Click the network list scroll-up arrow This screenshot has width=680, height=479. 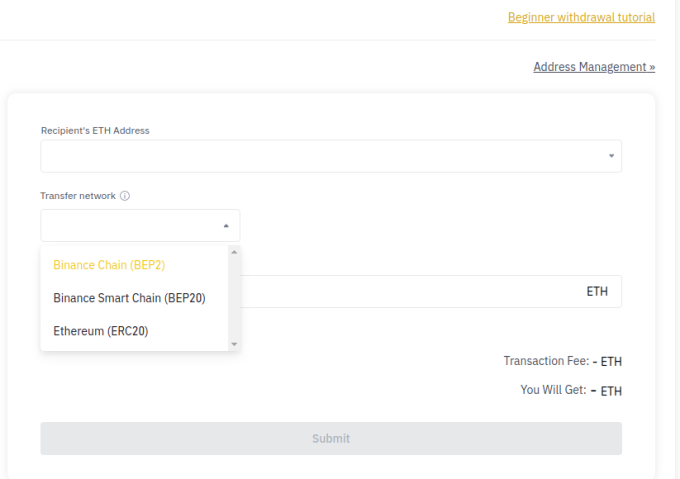(x=234, y=252)
